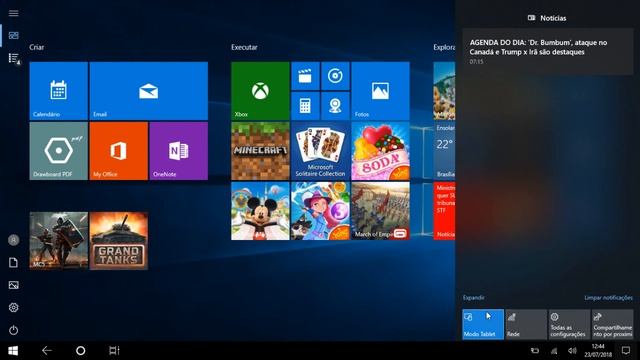Open the Calculator tile

pyautogui.click(x=305, y=106)
